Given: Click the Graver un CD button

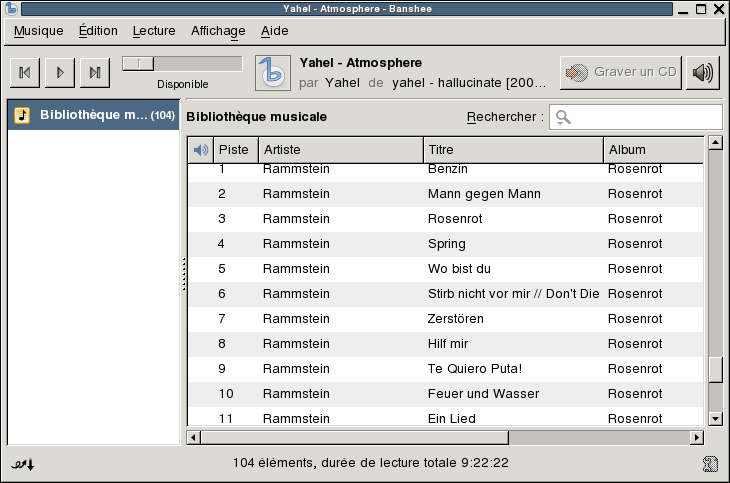Looking at the screenshot, I should click(x=621, y=72).
